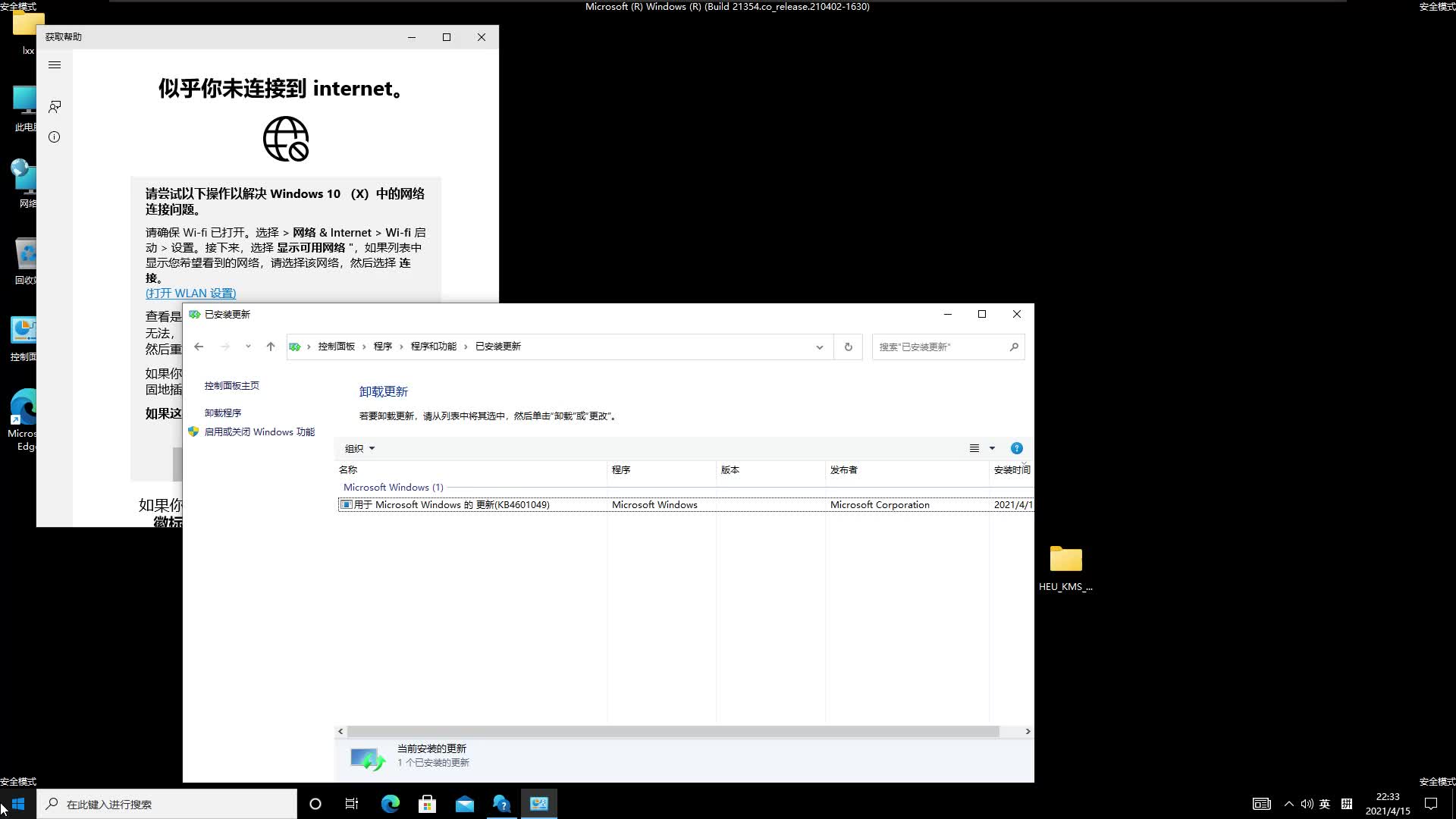Open the info icon in Get Help sidebar
The image size is (1456, 819).
(x=55, y=137)
